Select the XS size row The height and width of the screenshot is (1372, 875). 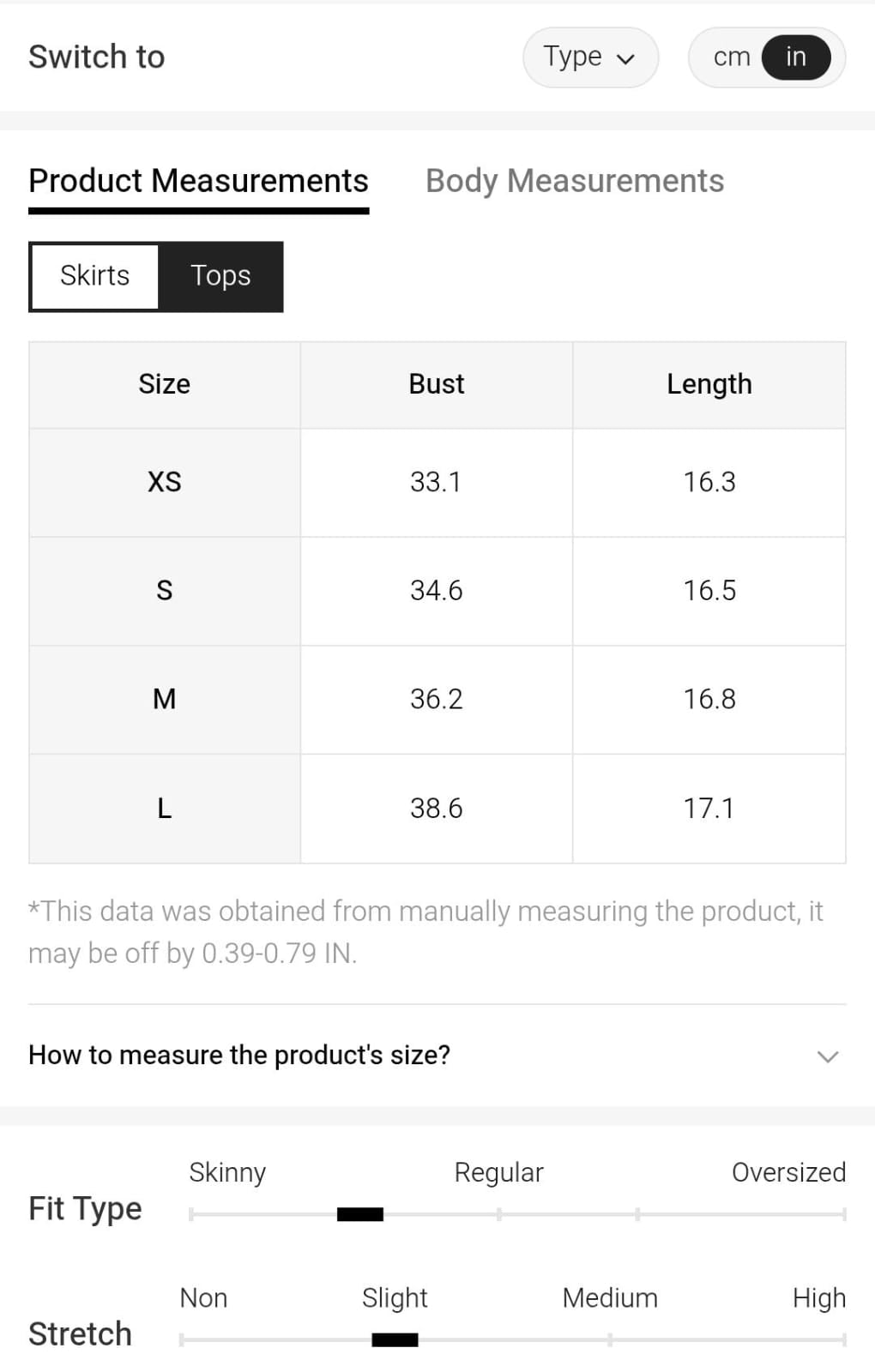tap(164, 482)
